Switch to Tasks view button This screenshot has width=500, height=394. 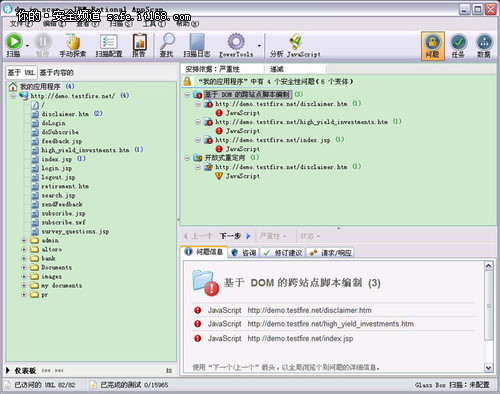tap(458, 46)
